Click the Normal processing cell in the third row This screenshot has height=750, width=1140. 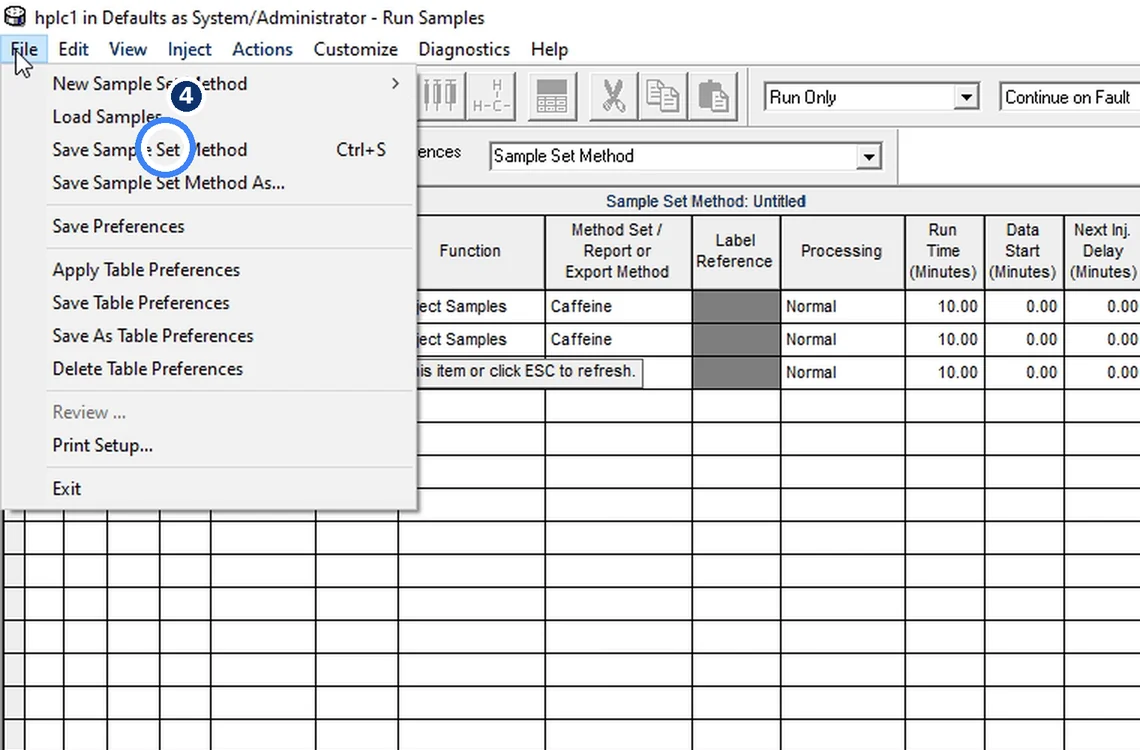pos(842,372)
